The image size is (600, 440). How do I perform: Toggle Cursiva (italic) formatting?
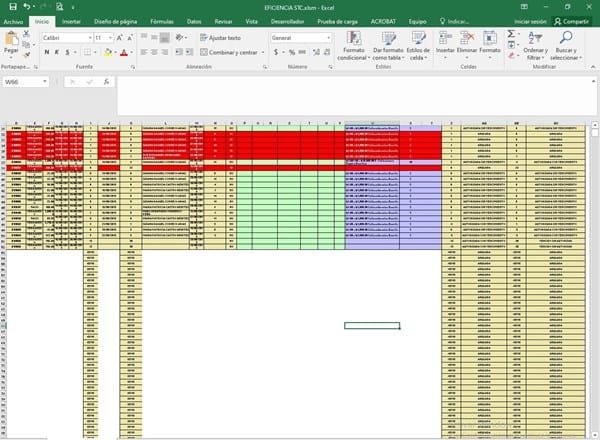[x=57, y=52]
